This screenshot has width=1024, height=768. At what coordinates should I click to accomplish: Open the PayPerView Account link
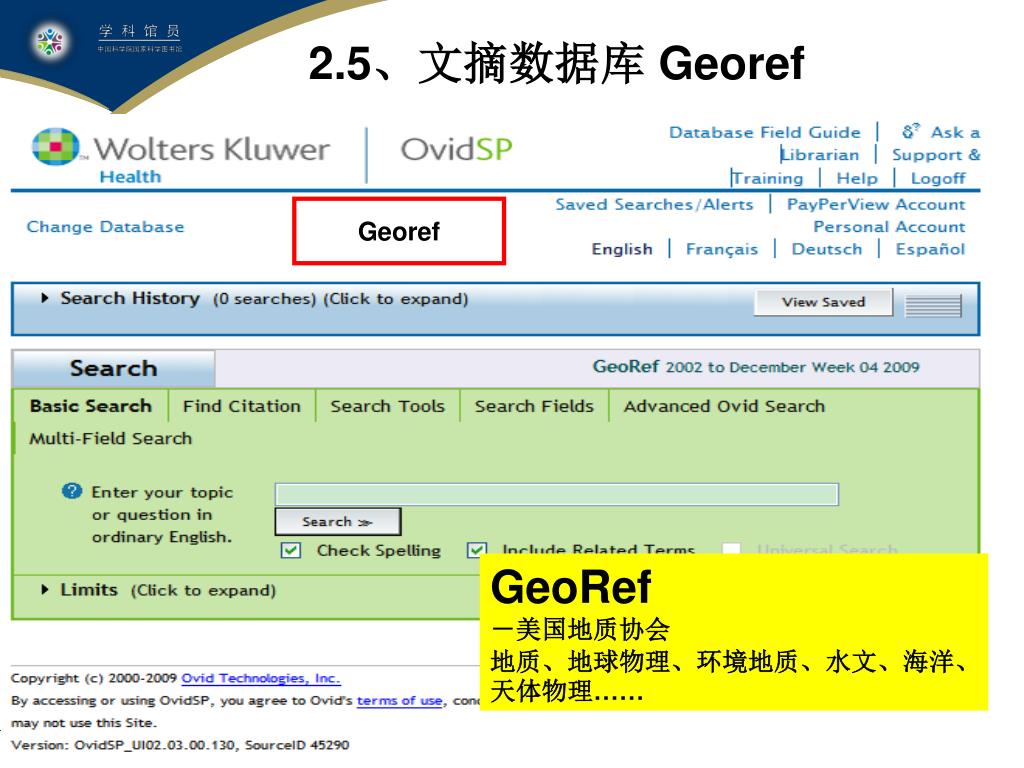[875, 204]
